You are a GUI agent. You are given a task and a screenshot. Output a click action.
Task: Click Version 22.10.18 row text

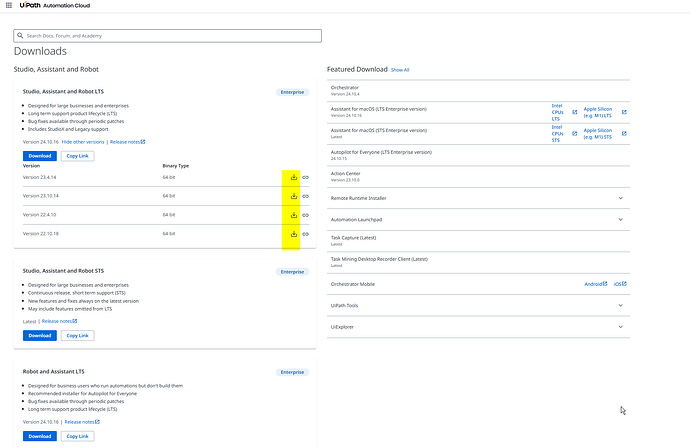pyautogui.click(x=40, y=234)
